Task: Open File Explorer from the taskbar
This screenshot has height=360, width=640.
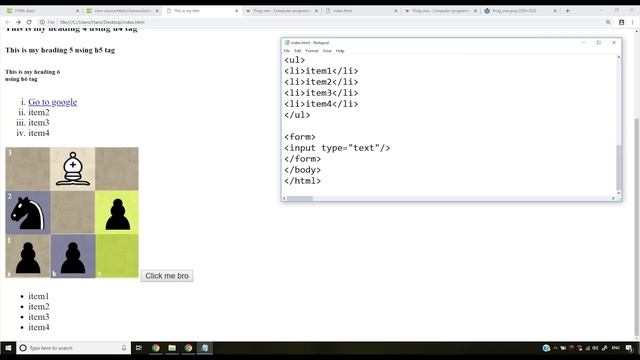Action: coord(172,348)
